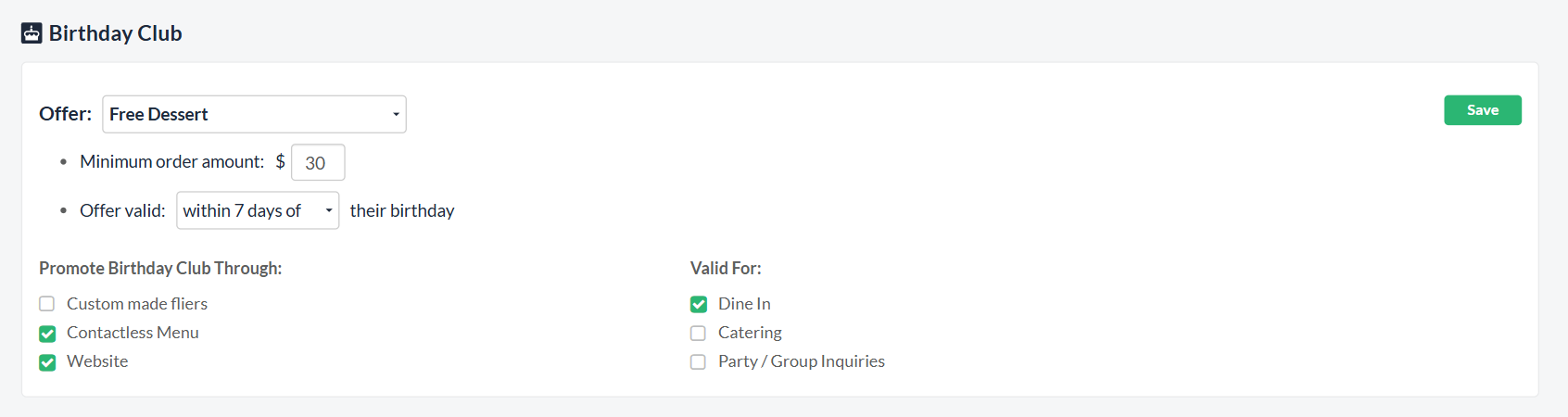Click the Catering label text
This screenshot has width=1568, height=417.
point(750,333)
